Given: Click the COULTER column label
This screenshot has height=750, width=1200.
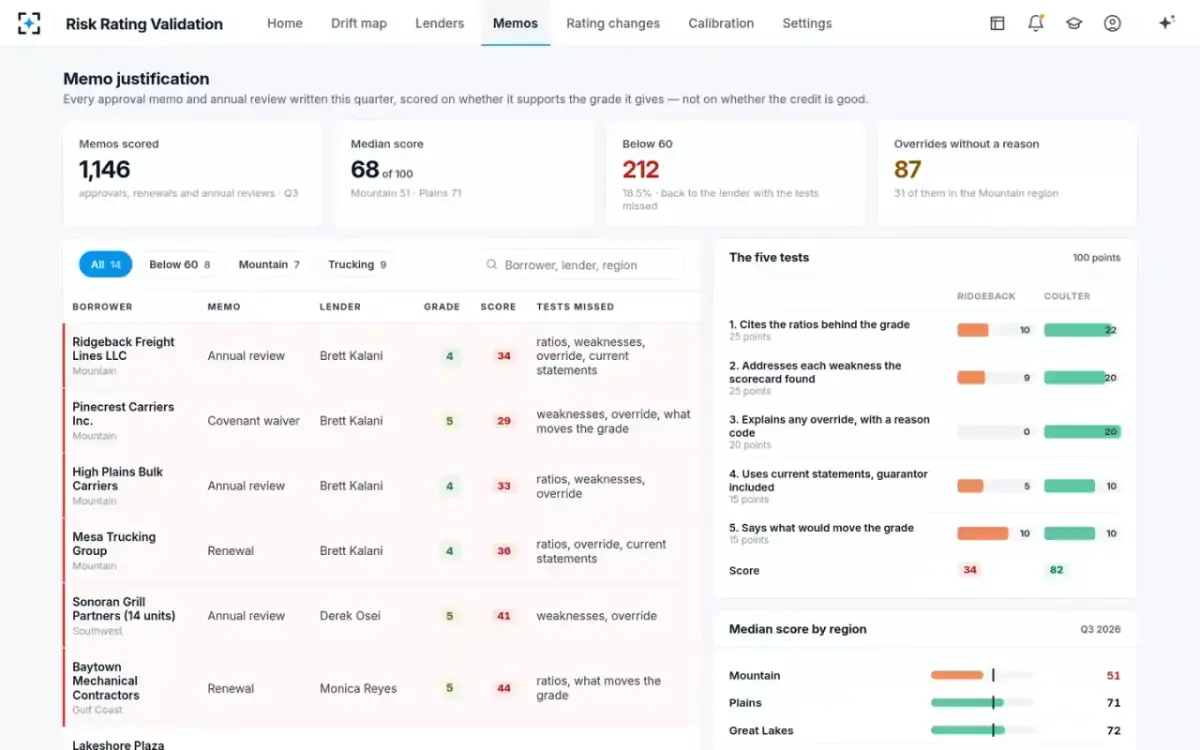Looking at the screenshot, I should [x=1067, y=296].
